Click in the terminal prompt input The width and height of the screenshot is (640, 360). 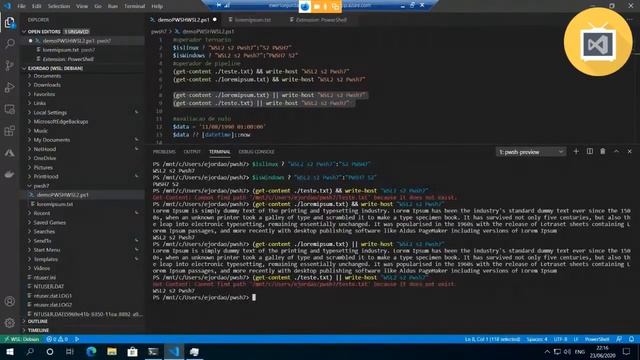click(254, 298)
